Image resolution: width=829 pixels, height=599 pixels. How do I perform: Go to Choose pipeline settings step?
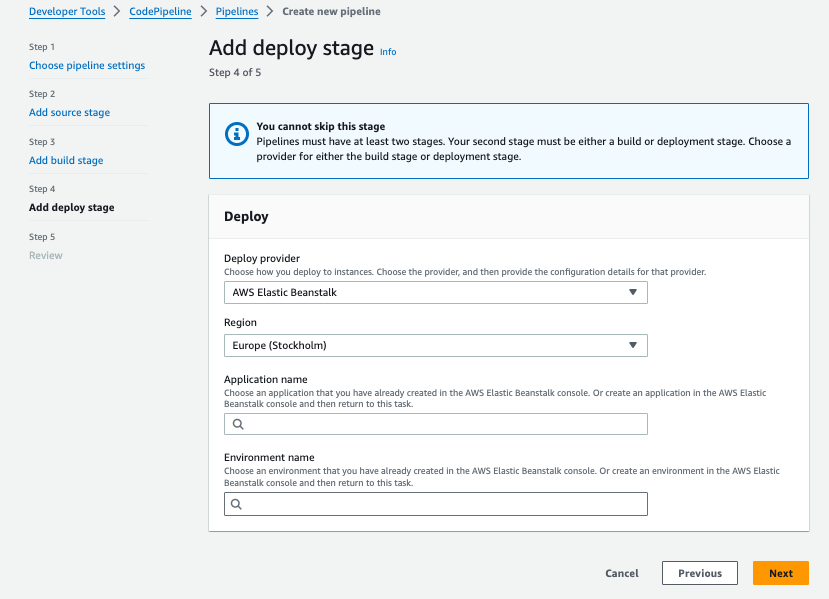87,65
